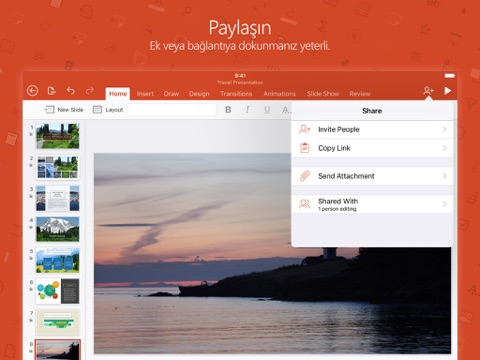
Task: Open the font color A button
Action: [x=286, y=110]
